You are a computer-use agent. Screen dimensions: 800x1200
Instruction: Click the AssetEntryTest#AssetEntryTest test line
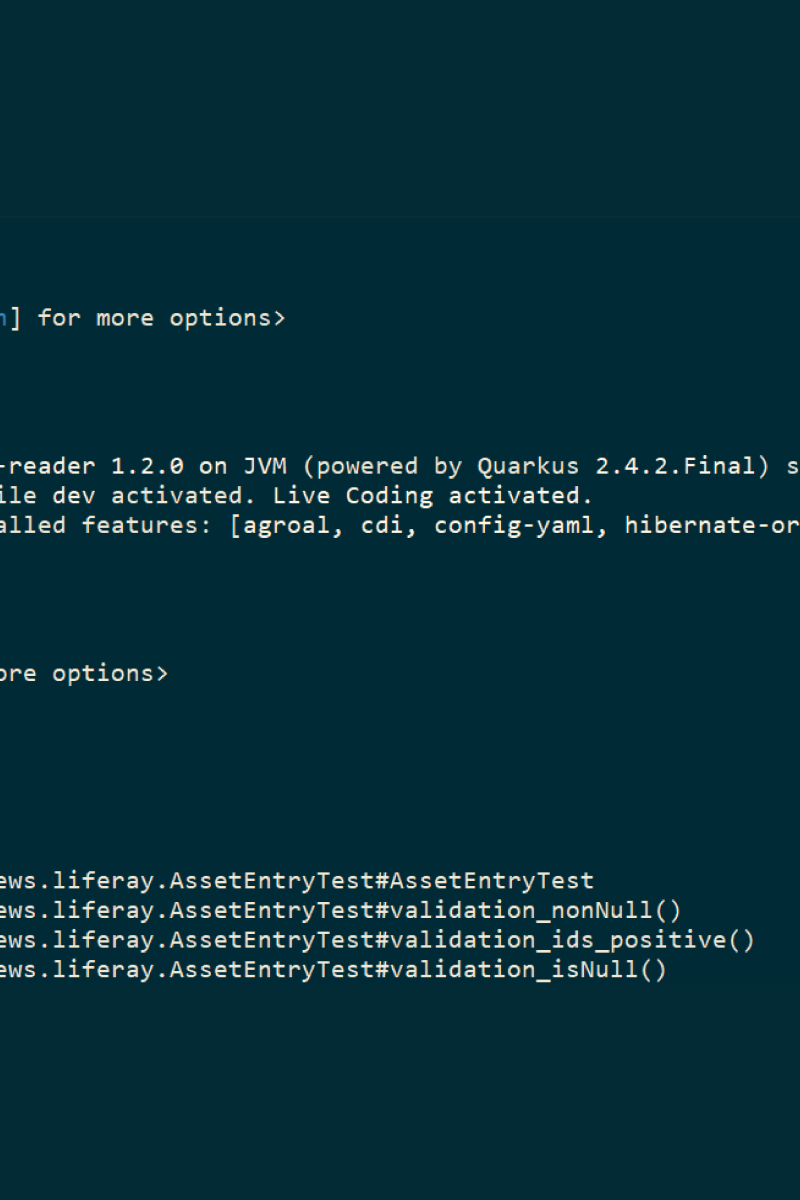(x=297, y=881)
